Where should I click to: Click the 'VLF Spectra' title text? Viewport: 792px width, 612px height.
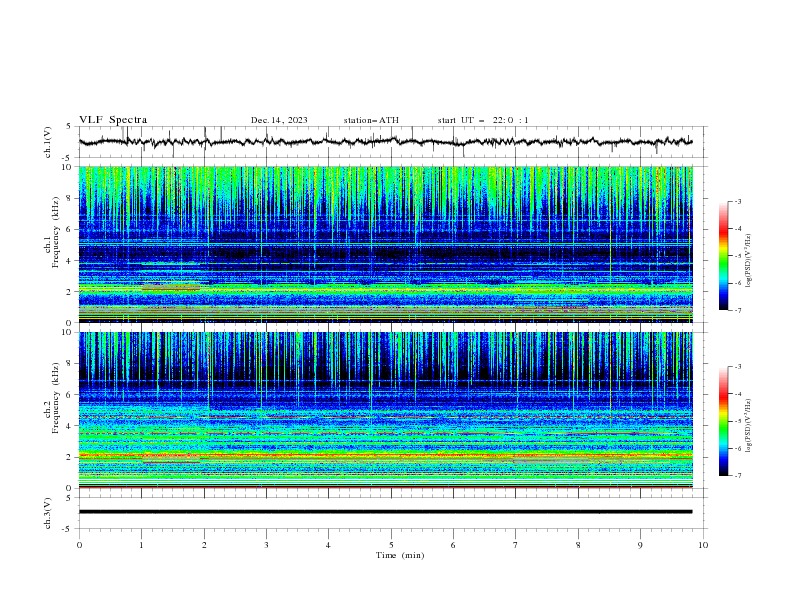pyautogui.click(x=113, y=120)
